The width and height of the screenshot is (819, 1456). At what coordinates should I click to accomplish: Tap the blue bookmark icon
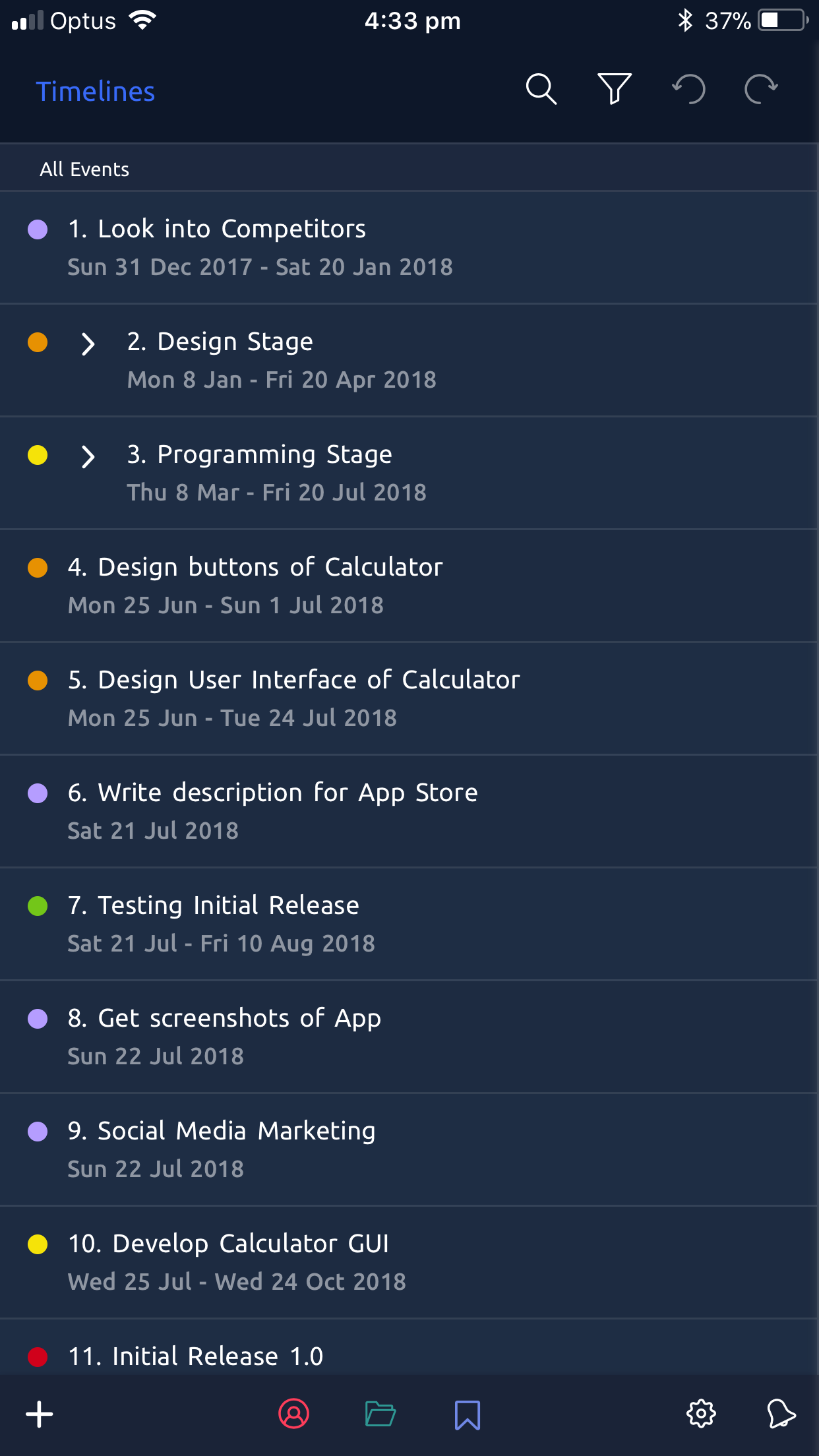click(x=468, y=1414)
